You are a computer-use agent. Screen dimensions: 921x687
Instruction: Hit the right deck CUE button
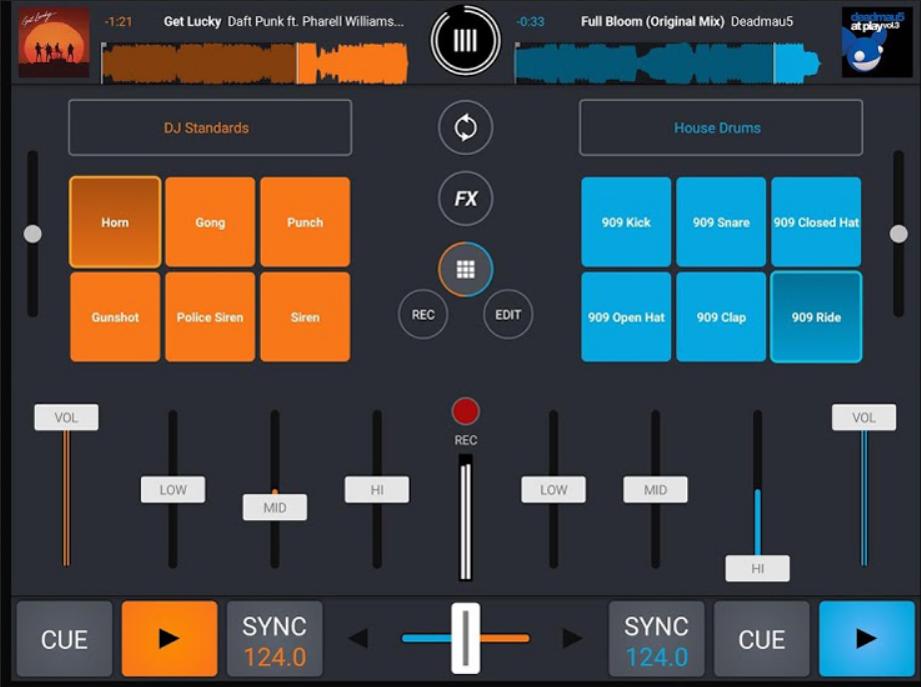click(x=762, y=638)
